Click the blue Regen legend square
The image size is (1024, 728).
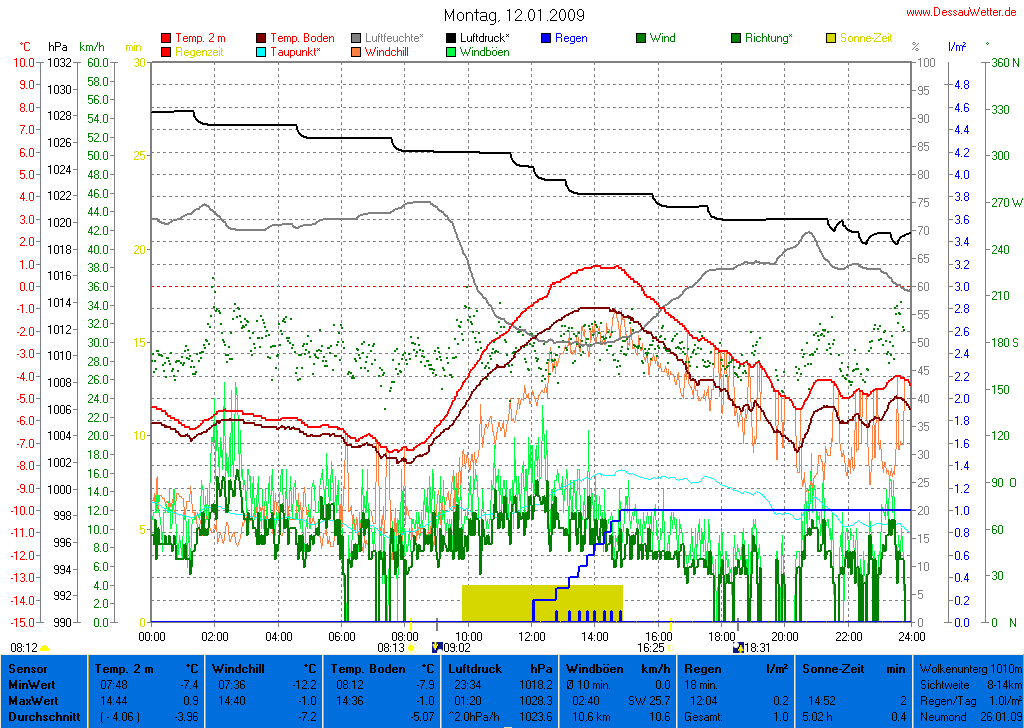[x=547, y=38]
